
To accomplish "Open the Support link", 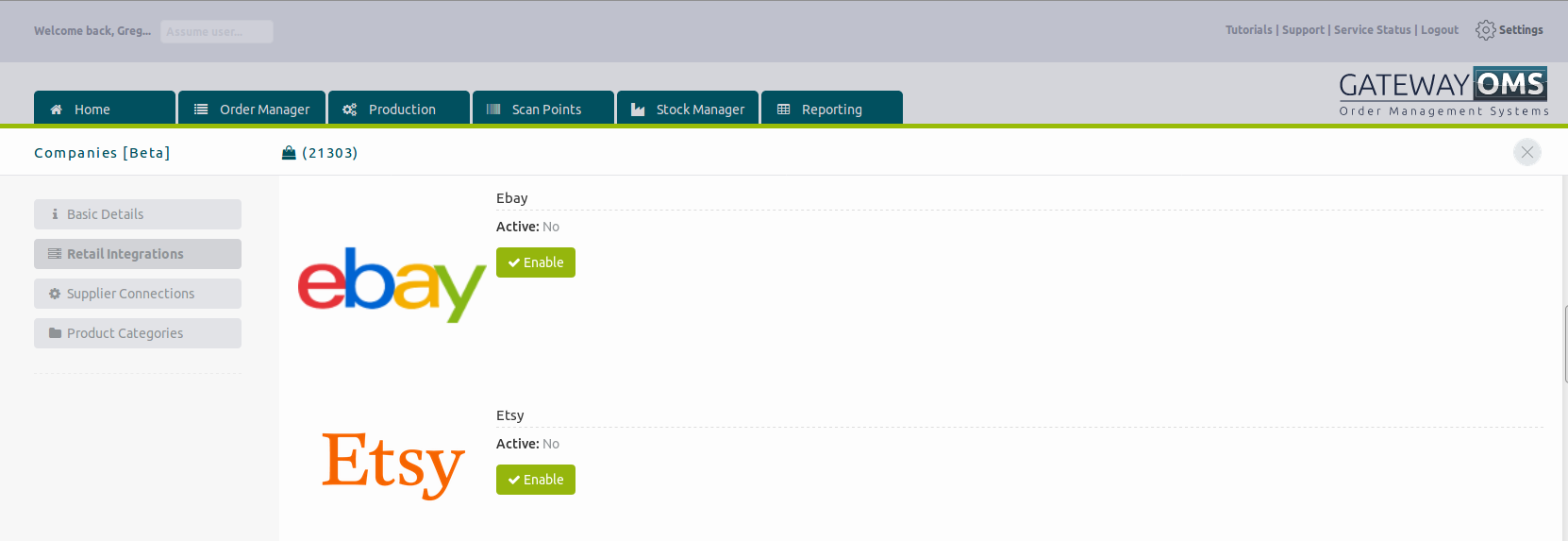I will pos(1303,30).
